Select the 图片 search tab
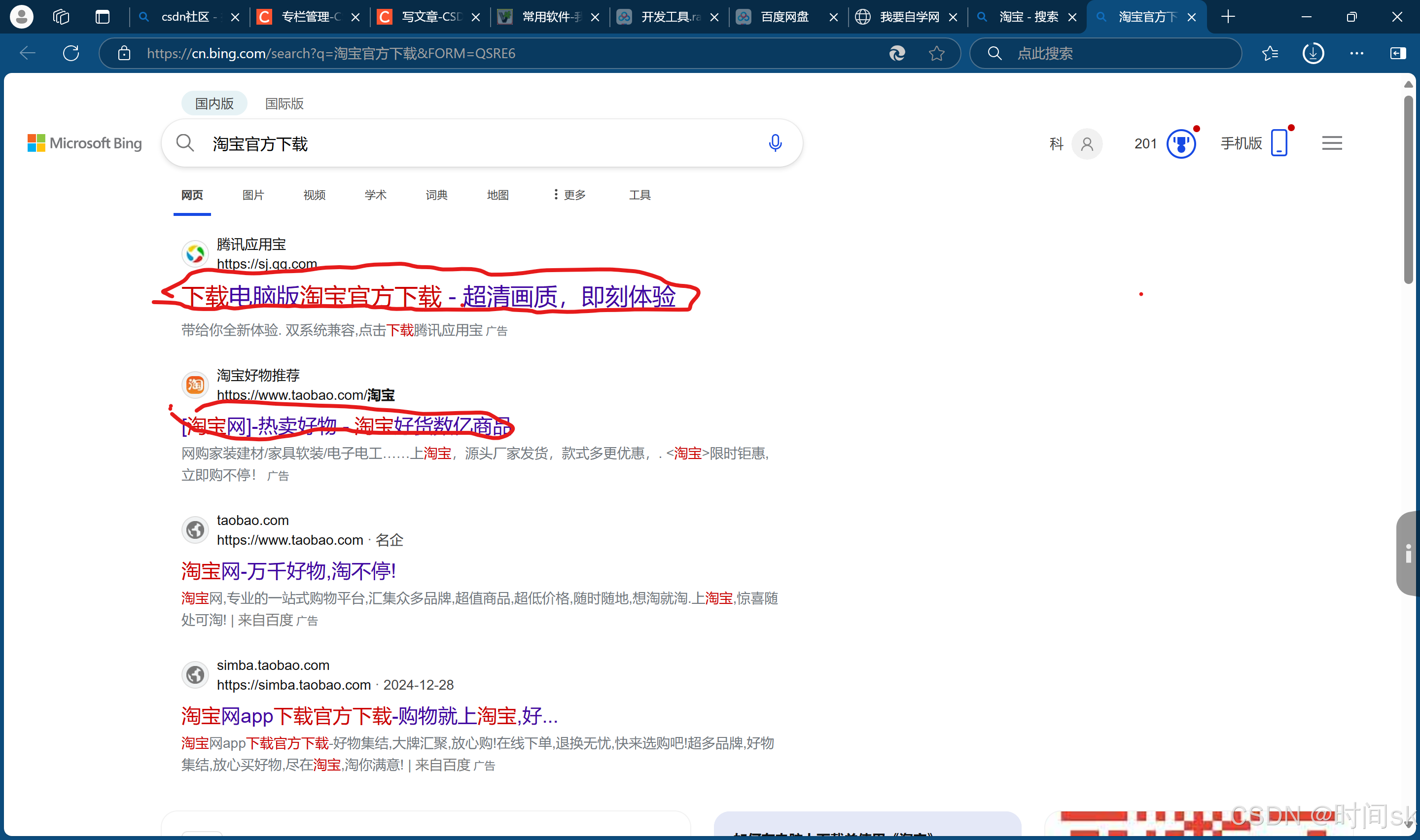This screenshot has width=1420, height=840. (x=253, y=195)
